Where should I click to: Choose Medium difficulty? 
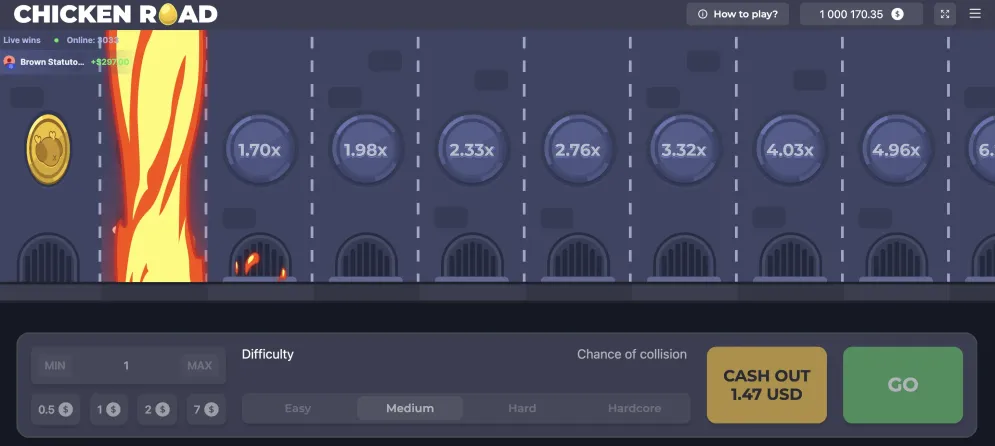point(410,408)
